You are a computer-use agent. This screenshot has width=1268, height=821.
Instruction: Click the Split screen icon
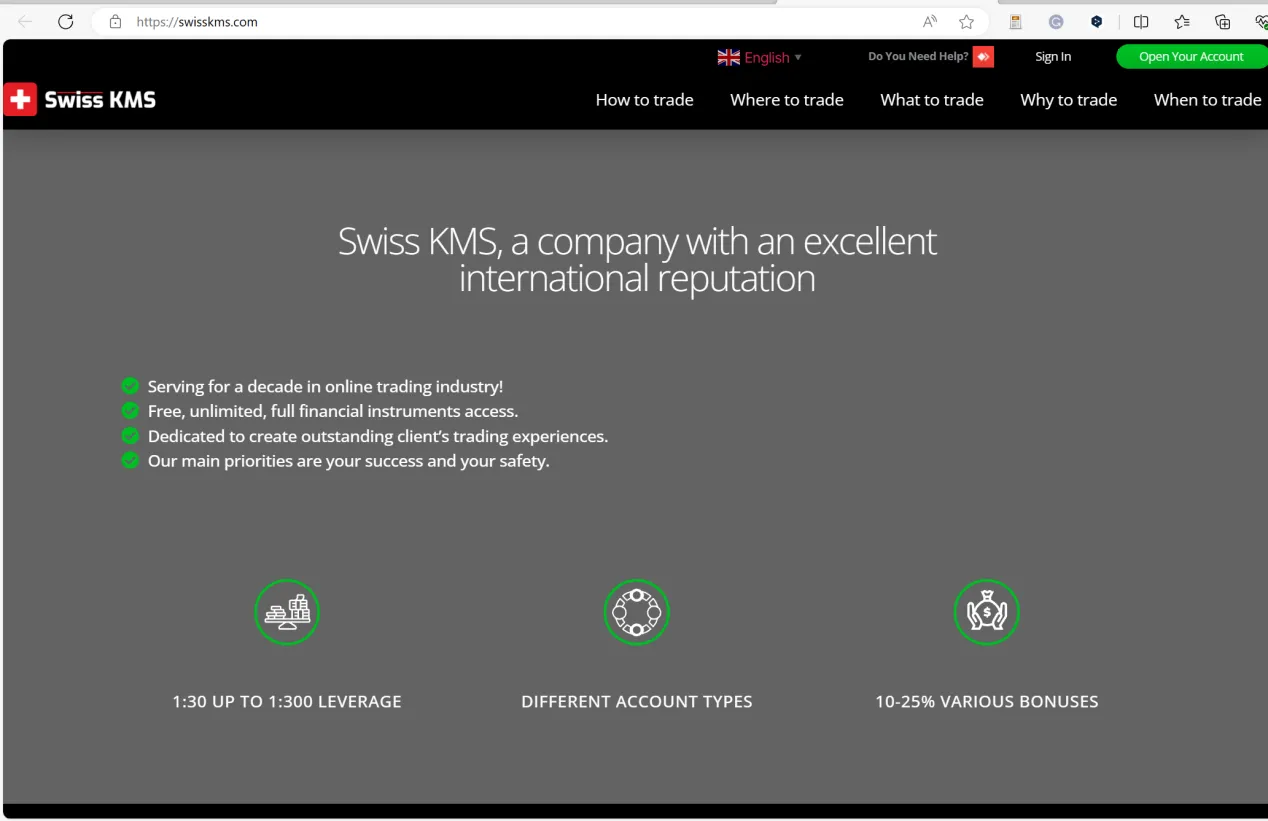(x=1141, y=22)
